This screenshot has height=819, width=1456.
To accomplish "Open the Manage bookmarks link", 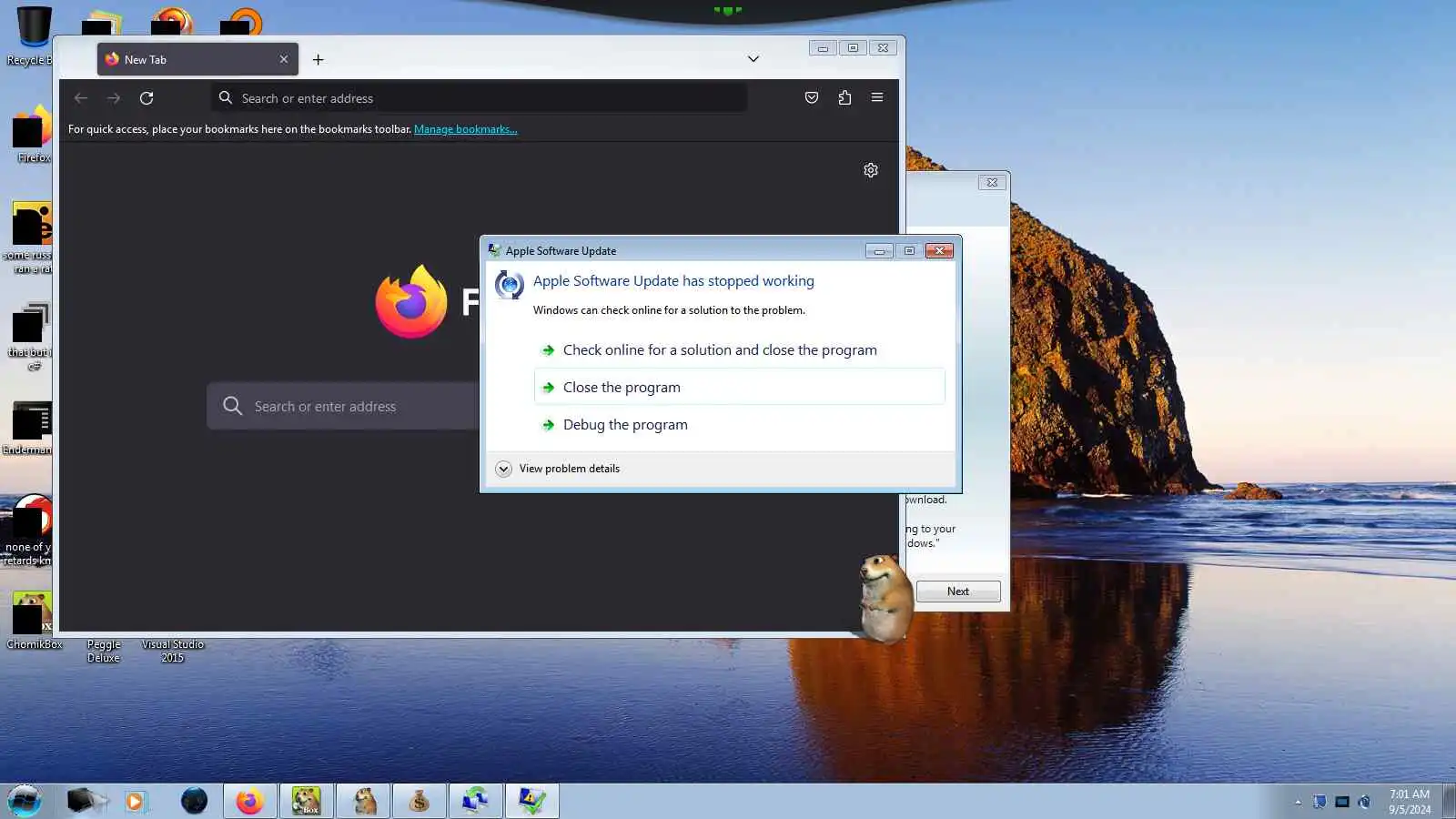I will pyautogui.click(x=465, y=129).
